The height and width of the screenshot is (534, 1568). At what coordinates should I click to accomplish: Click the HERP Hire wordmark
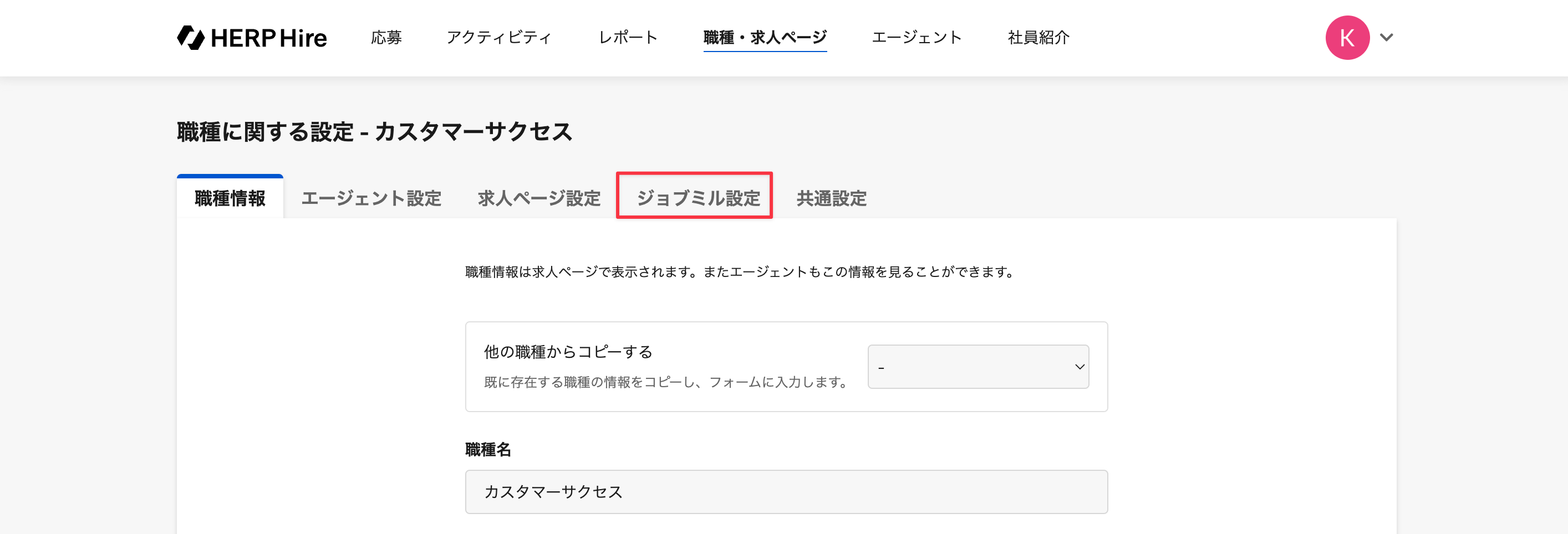[x=268, y=38]
